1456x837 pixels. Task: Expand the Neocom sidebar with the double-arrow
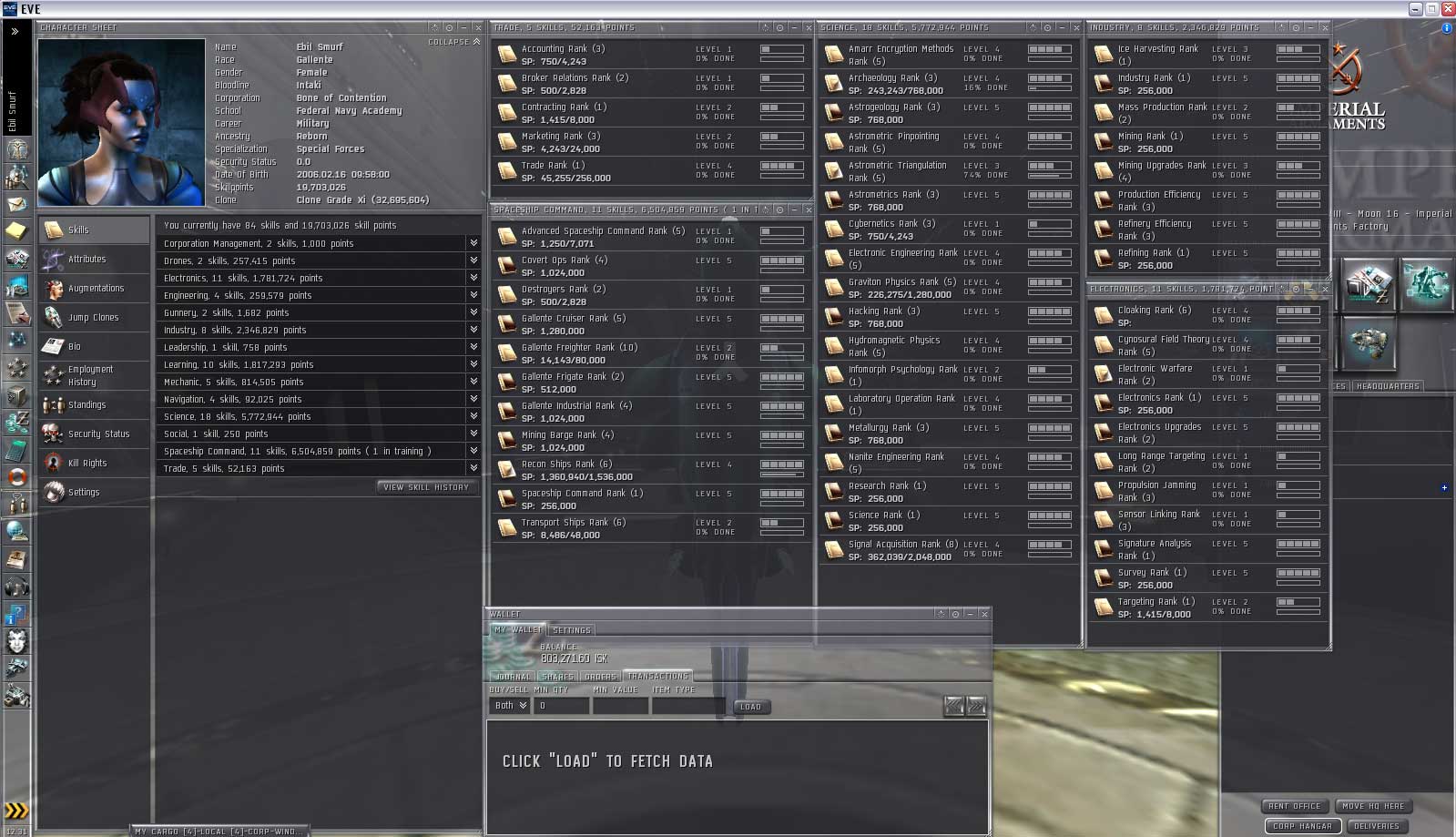(15, 31)
